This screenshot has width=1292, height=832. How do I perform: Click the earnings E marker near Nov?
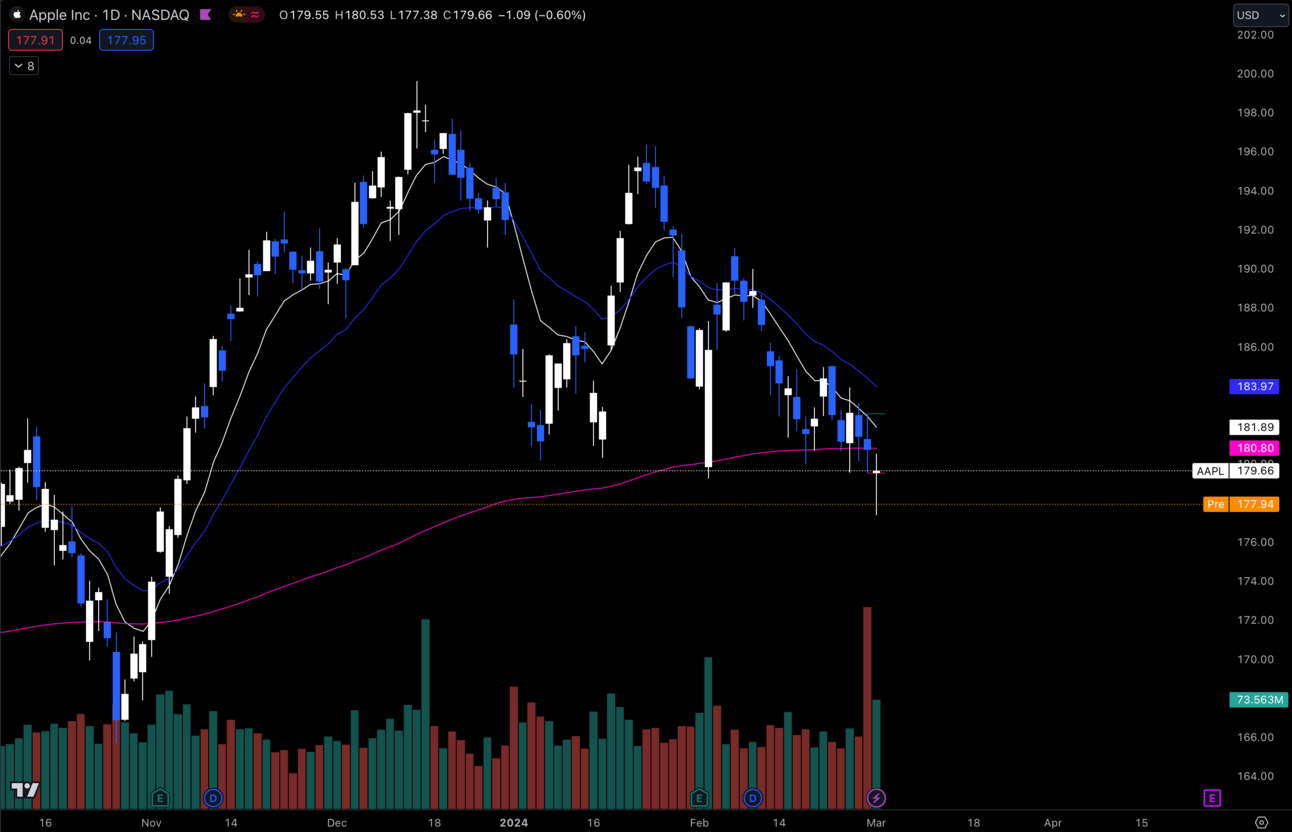point(159,798)
